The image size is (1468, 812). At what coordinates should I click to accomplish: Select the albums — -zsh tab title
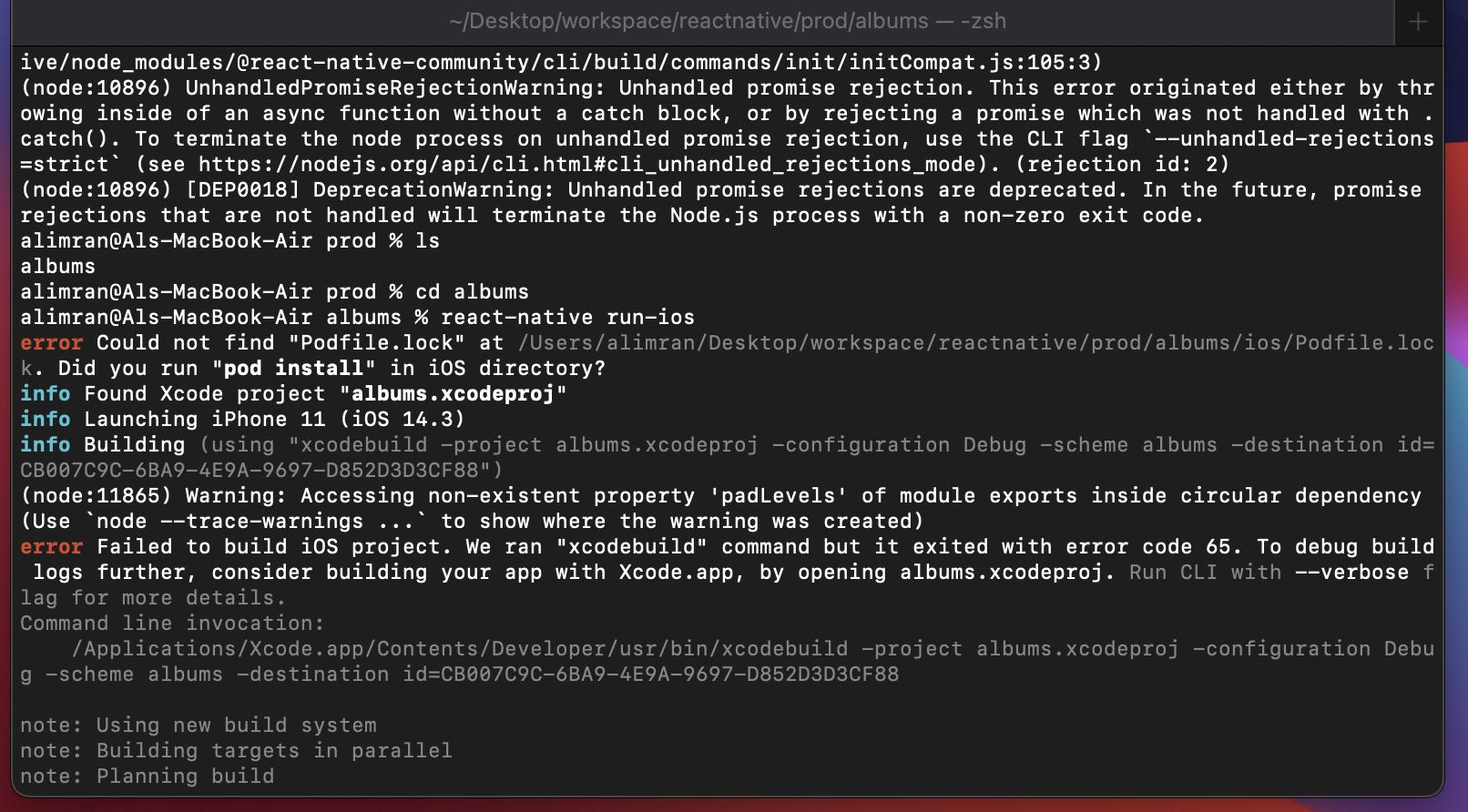728,21
